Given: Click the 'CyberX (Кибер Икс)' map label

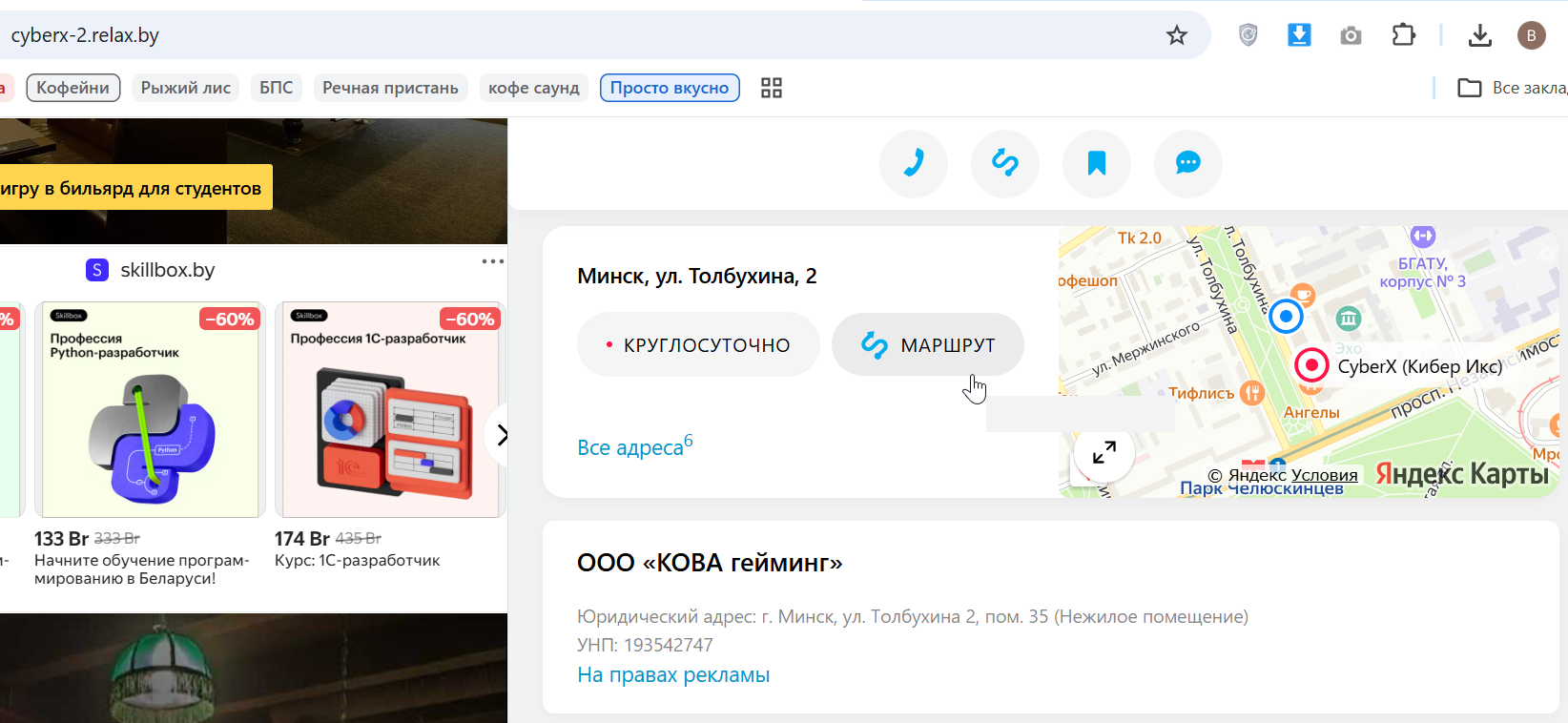Looking at the screenshot, I should 1420,366.
